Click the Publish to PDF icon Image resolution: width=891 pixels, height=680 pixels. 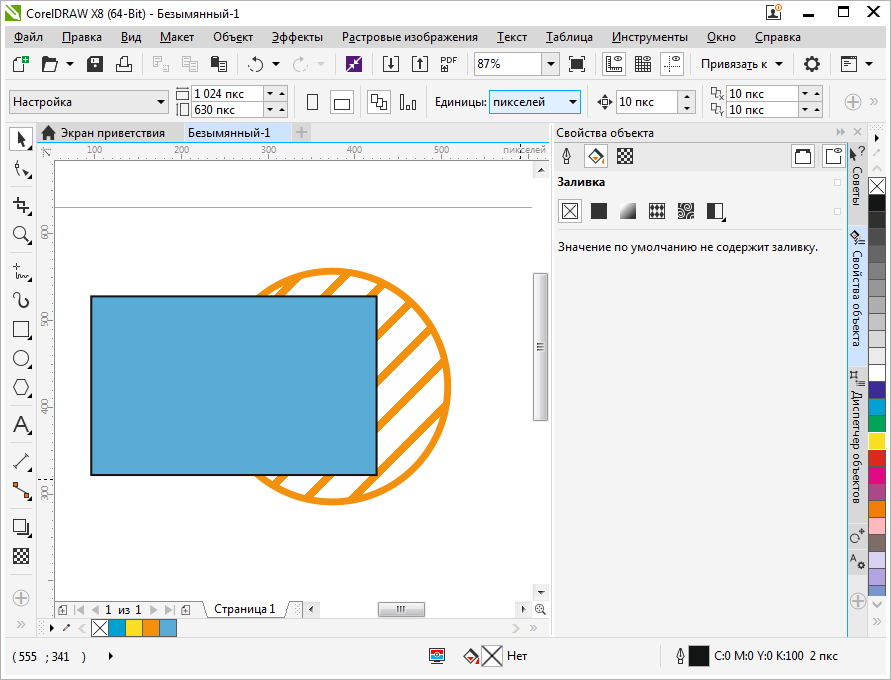coord(449,64)
